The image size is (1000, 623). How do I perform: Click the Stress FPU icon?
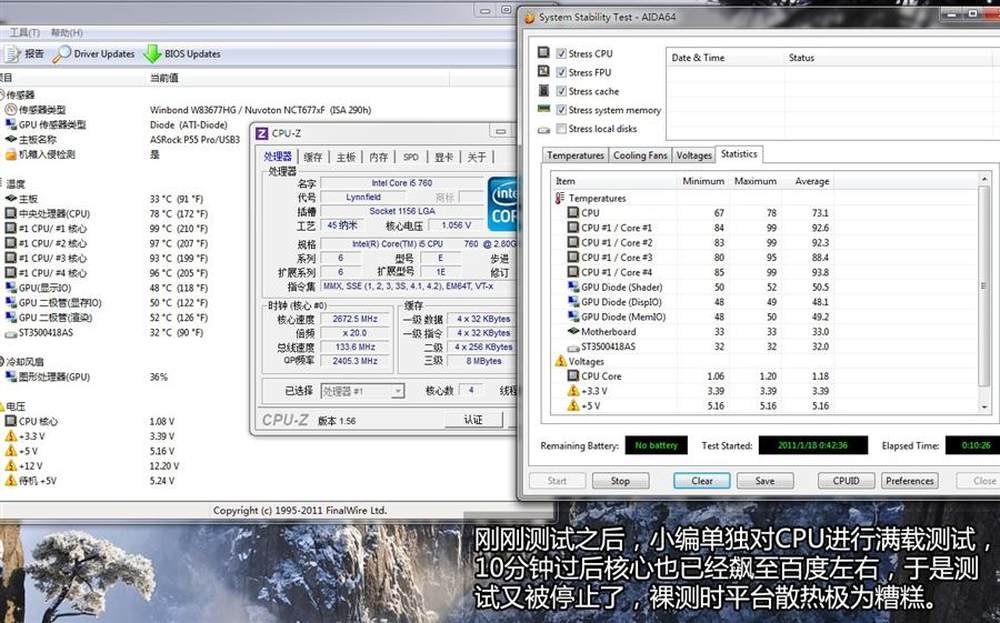pyautogui.click(x=543, y=71)
